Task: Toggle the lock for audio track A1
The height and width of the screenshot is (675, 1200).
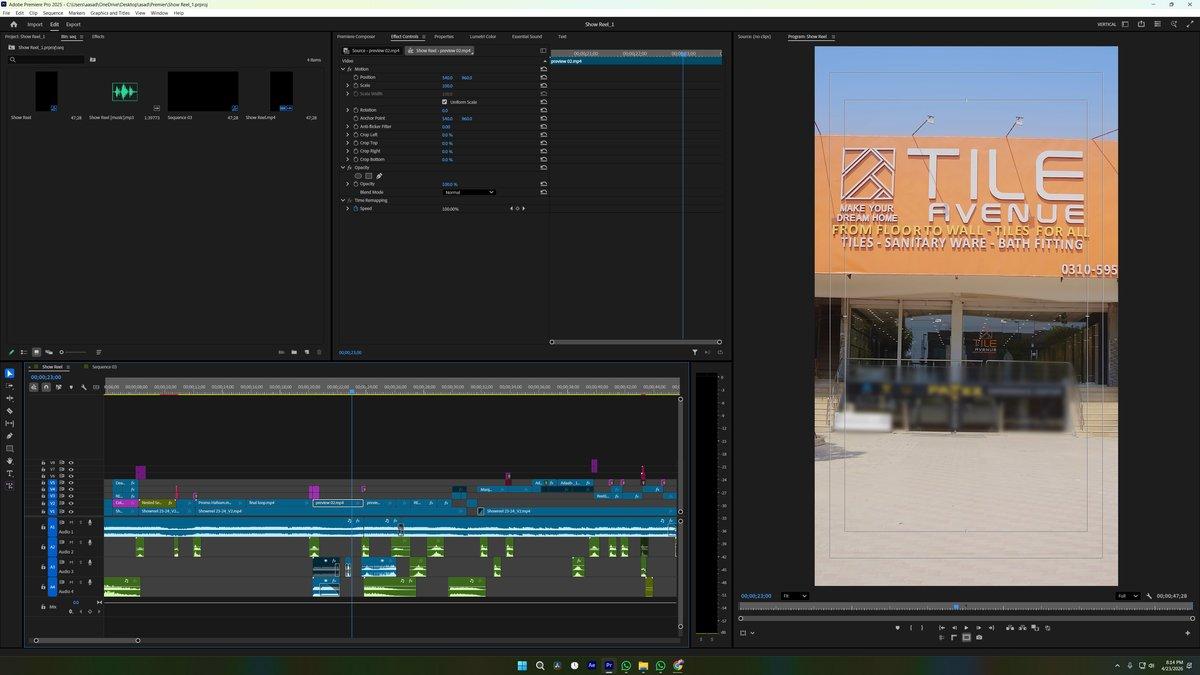Action: coord(43,527)
